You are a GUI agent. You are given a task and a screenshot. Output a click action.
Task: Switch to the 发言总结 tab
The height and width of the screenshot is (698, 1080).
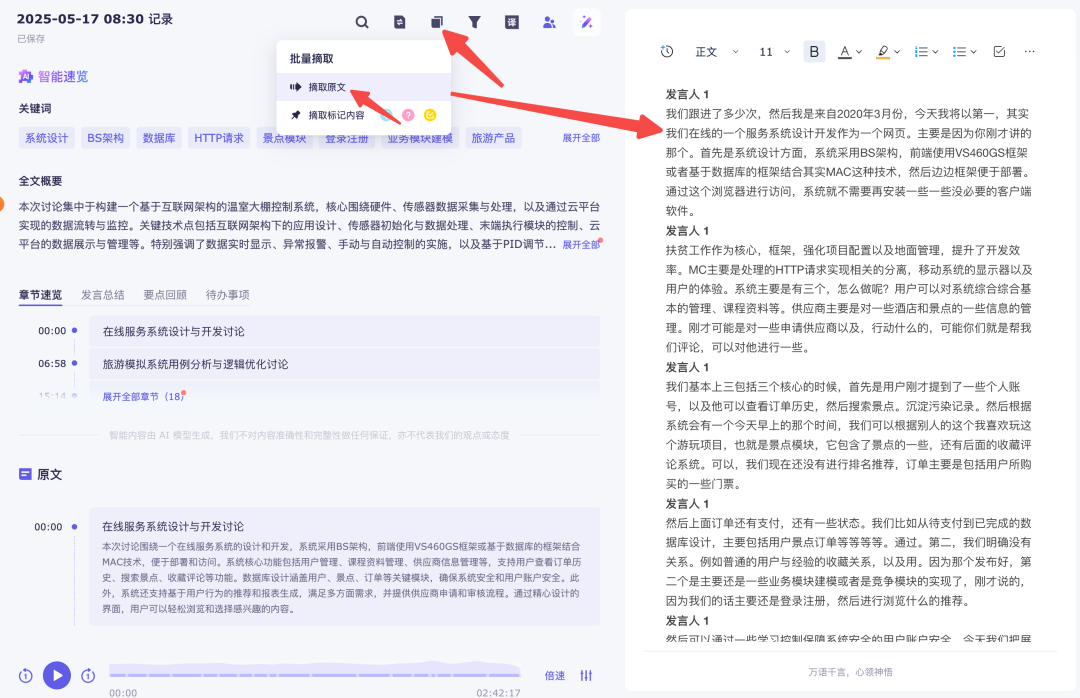(103, 295)
